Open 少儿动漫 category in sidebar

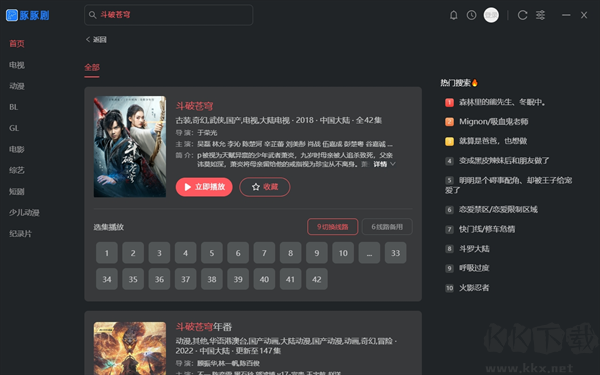tap(24, 212)
